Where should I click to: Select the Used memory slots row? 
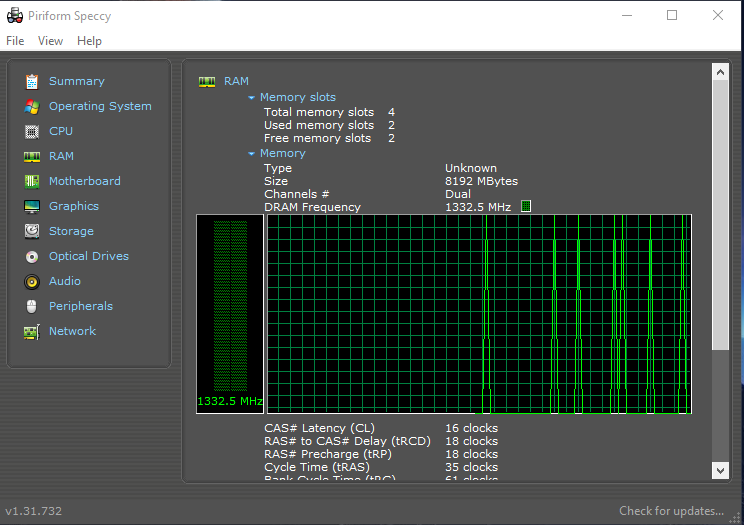coord(329,125)
